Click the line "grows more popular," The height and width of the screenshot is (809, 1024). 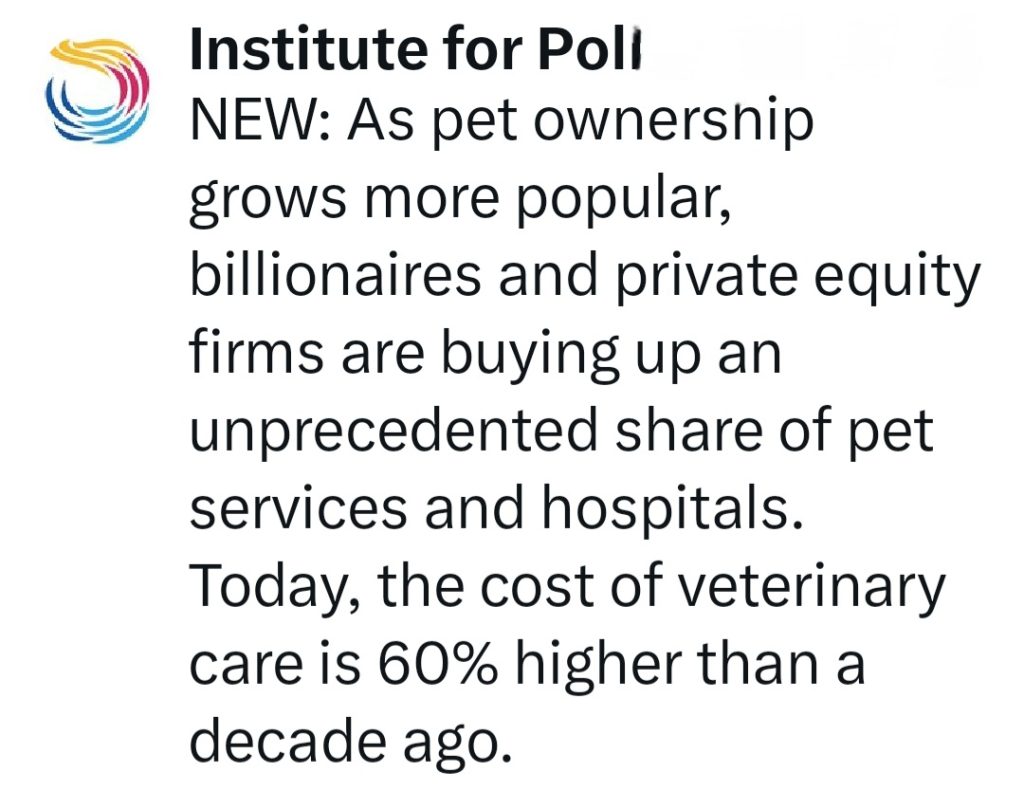(453, 201)
